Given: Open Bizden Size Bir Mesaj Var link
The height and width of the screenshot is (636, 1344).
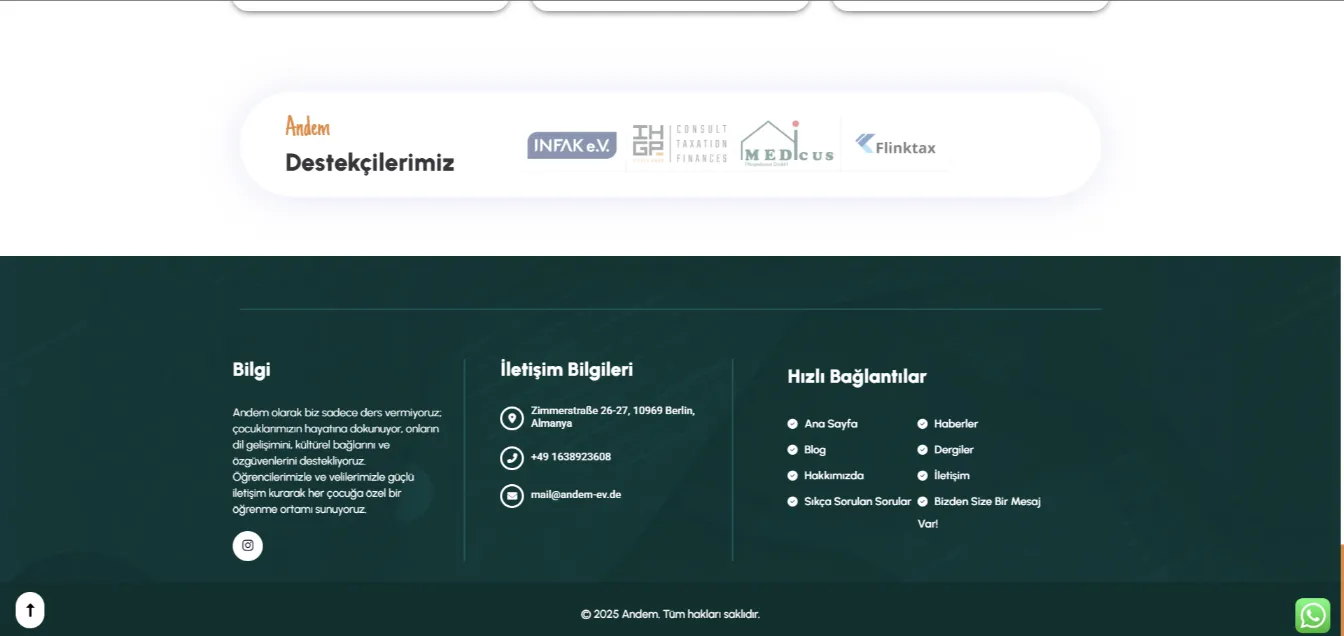Looking at the screenshot, I should tap(986, 502).
